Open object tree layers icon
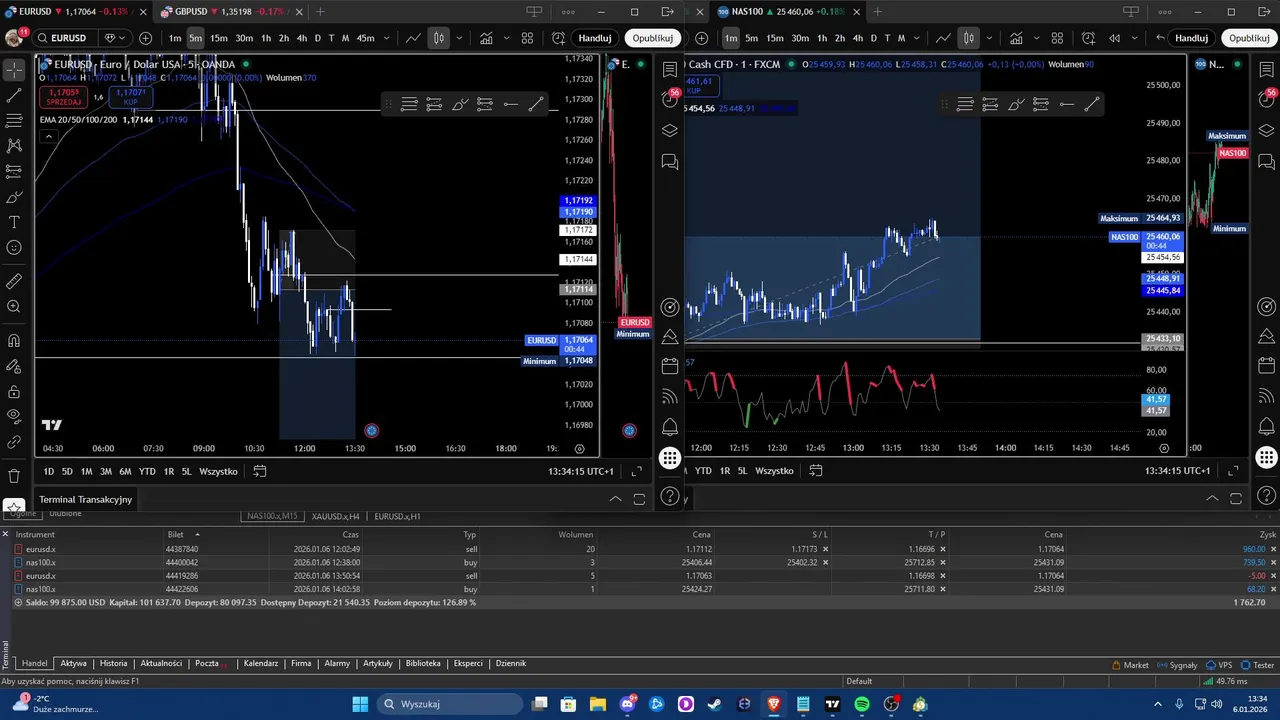Viewport: 1280px width, 720px height. 670,130
